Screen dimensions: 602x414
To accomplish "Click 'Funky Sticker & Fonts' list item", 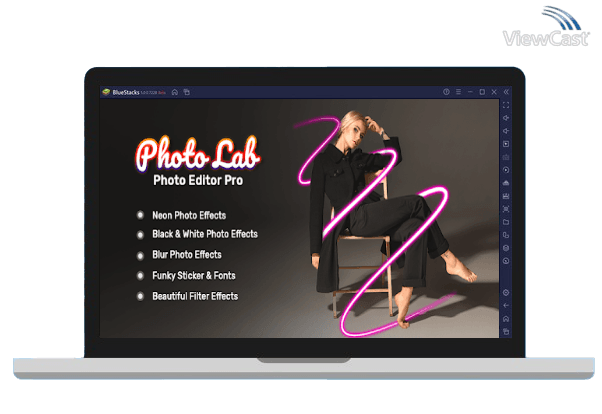I will pyautogui.click(x=194, y=275).
